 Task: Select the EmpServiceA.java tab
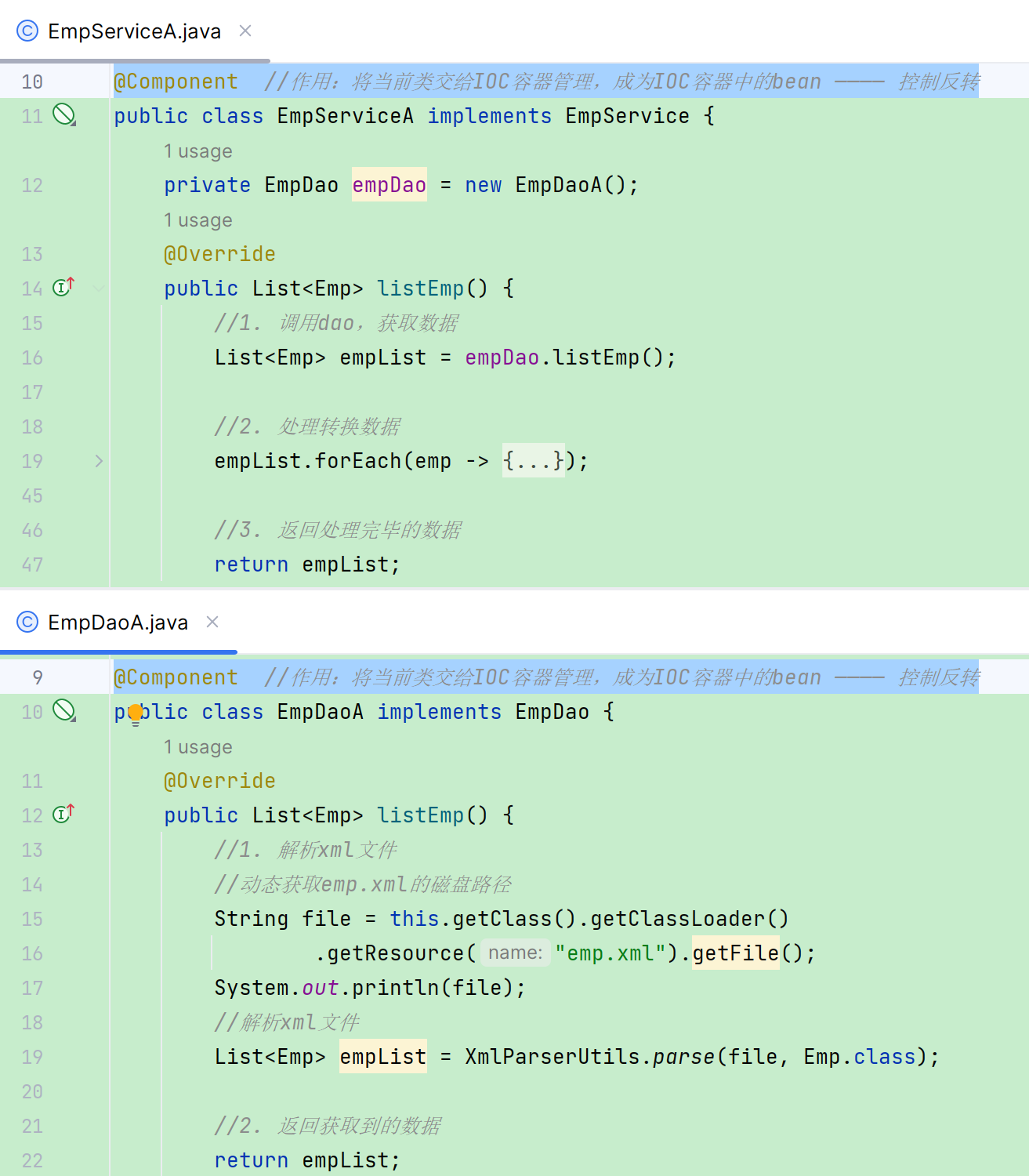[134, 31]
